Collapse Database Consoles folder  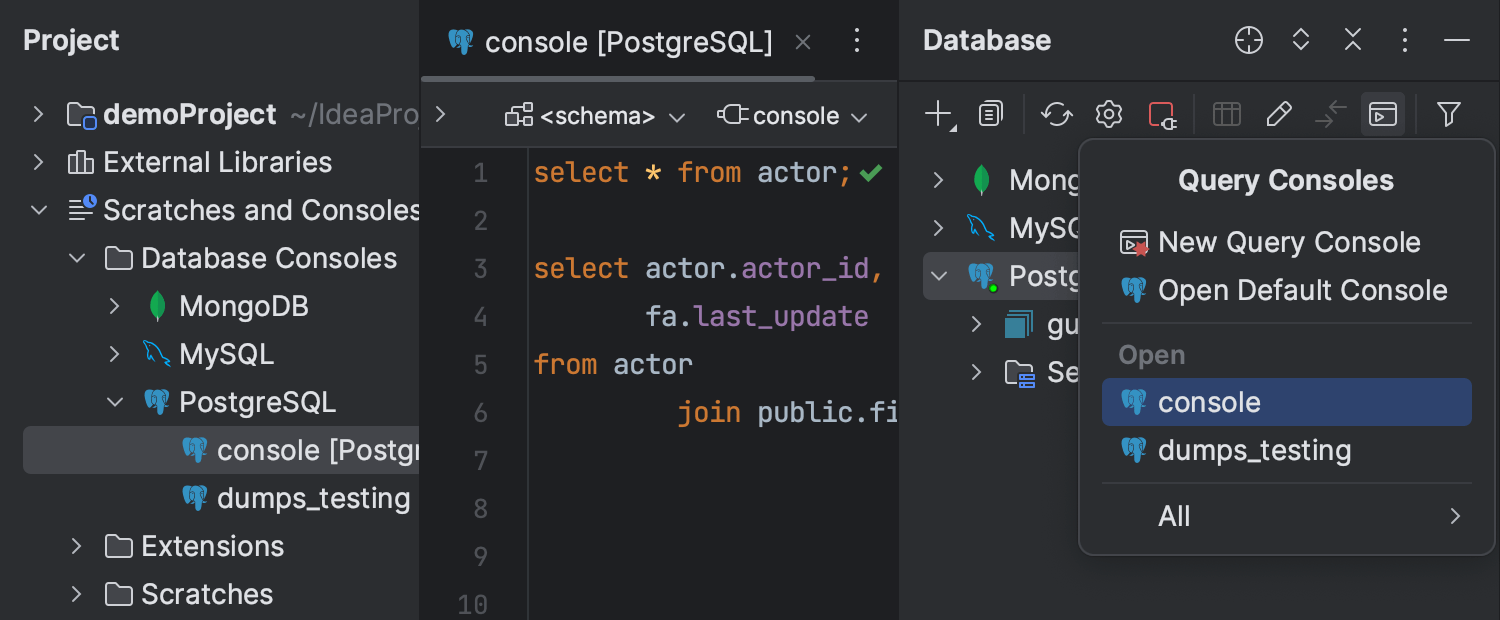[76, 258]
